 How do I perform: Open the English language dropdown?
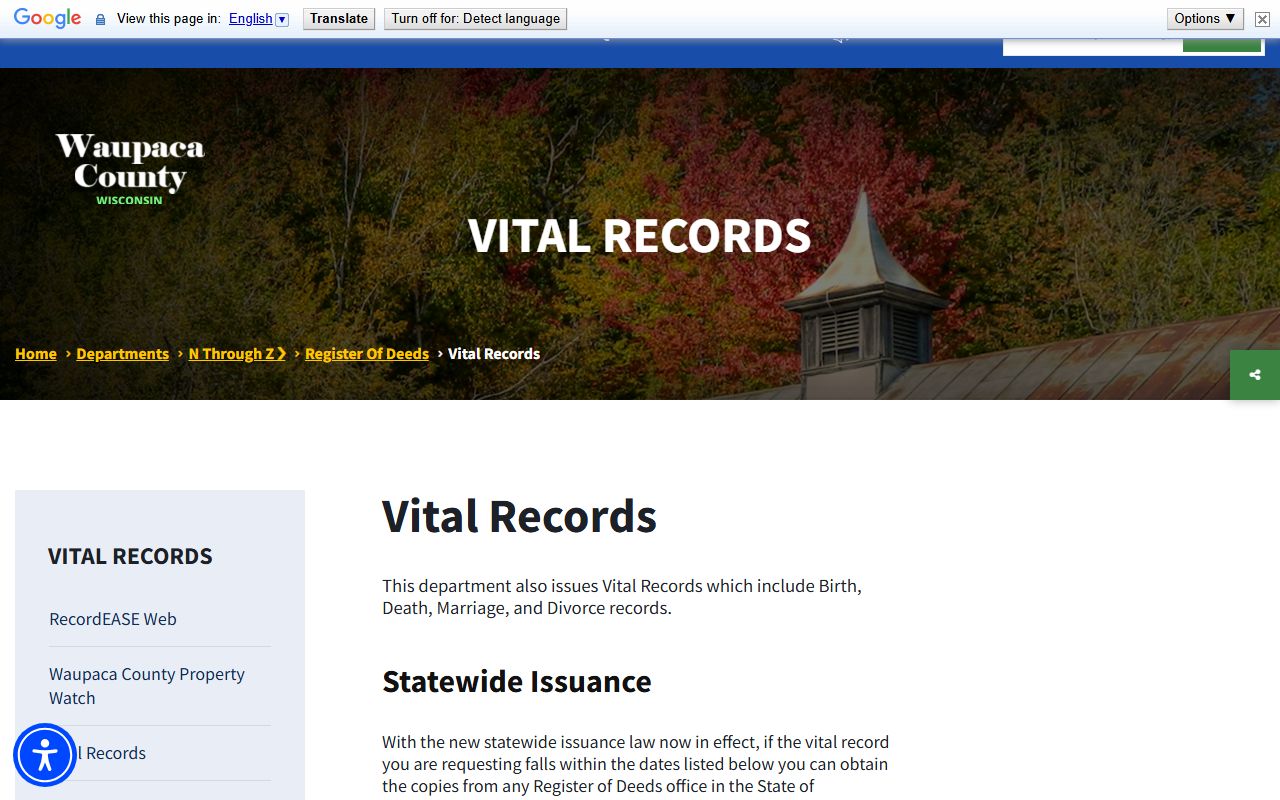click(x=258, y=18)
